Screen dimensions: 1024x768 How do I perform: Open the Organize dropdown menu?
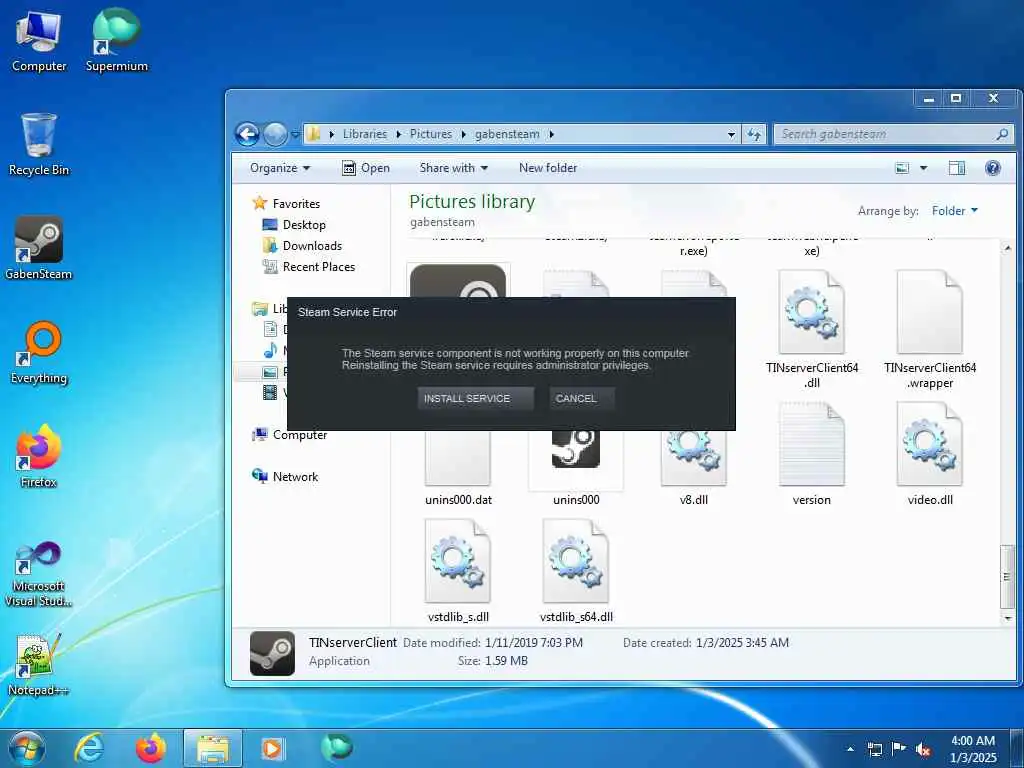click(x=280, y=168)
